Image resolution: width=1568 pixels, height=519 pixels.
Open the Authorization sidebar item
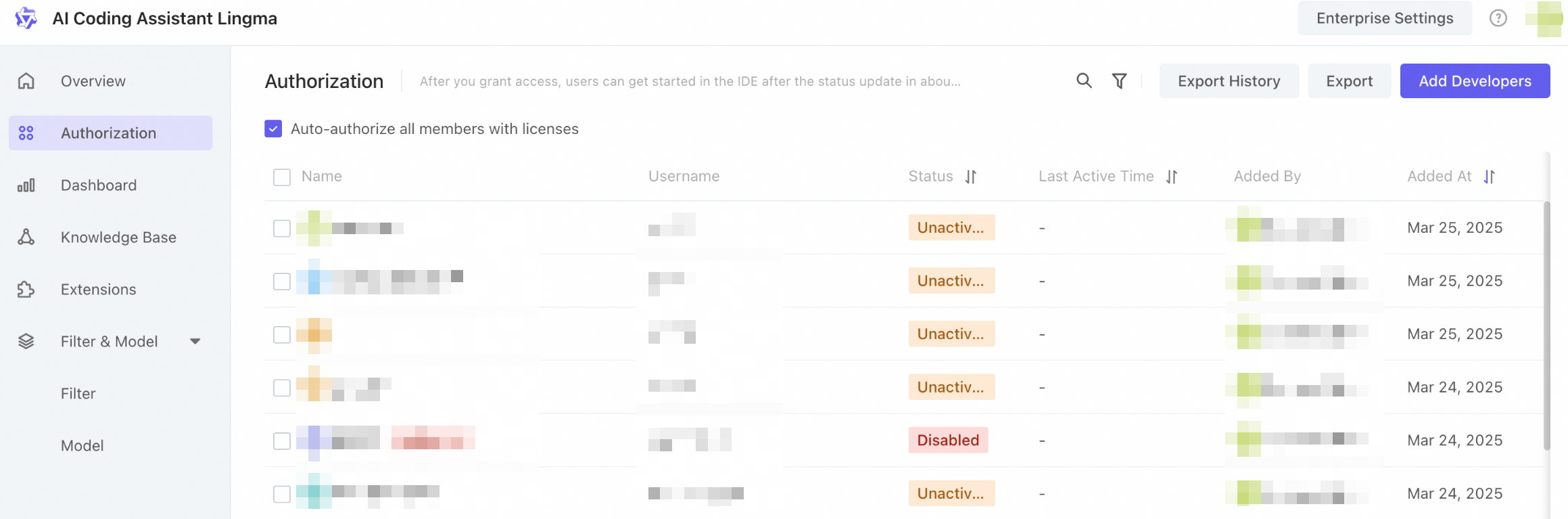coord(110,133)
